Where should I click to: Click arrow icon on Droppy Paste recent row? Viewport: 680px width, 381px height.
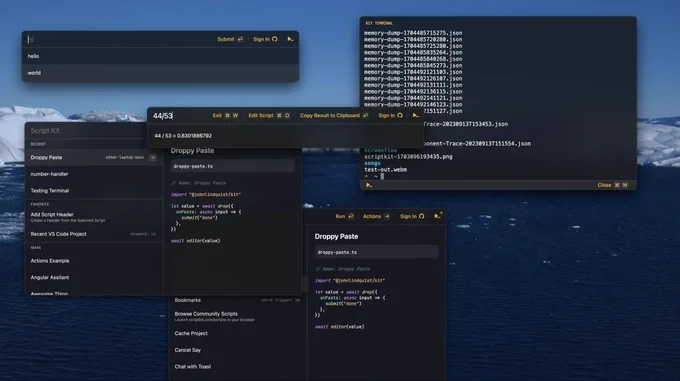[x=153, y=157]
